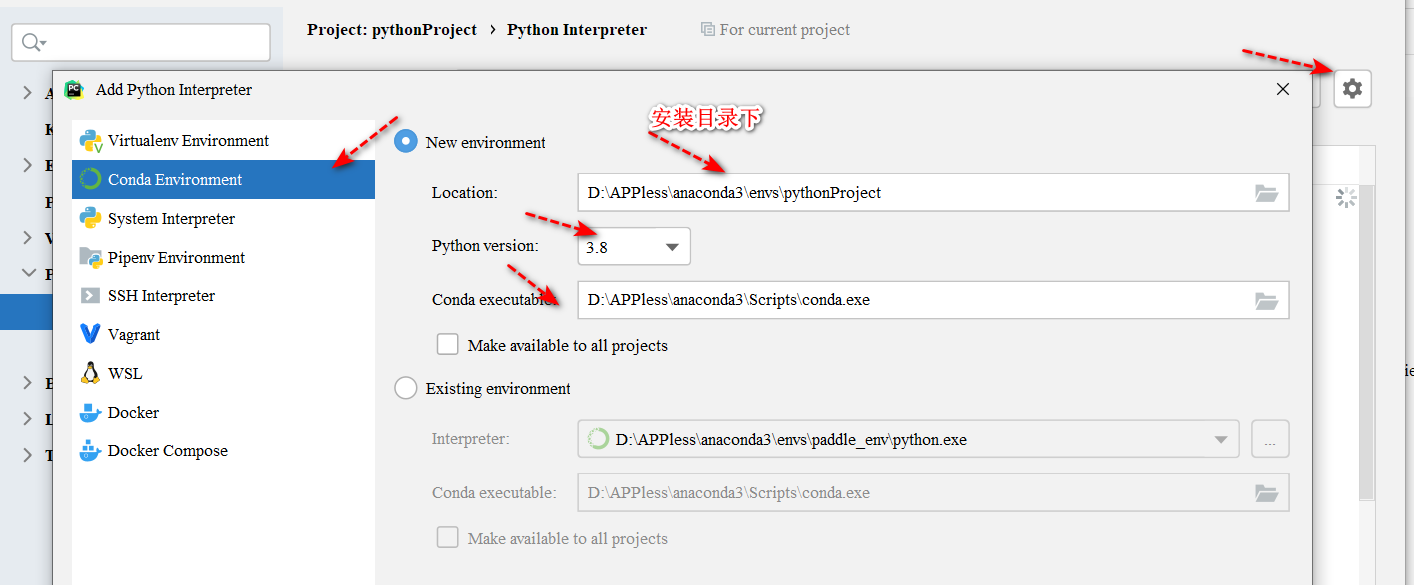
Task: Browse folder for Conda executable path
Action: tap(1267, 300)
